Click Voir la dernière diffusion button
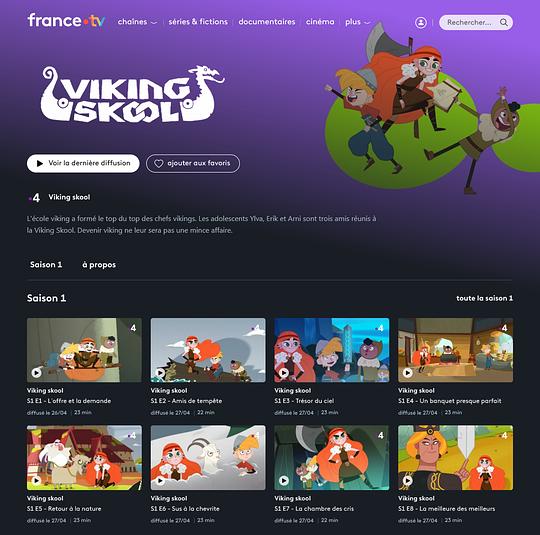Screen dimensions: 540x535 pos(83,163)
